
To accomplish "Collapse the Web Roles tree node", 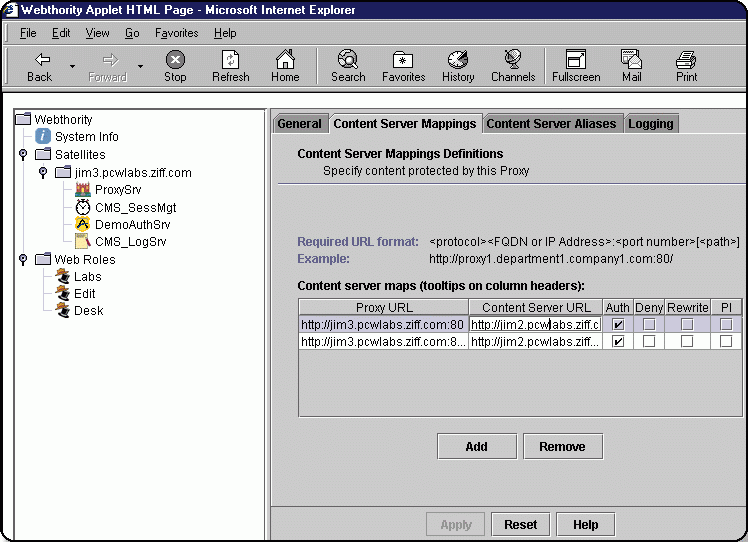I will click(23, 260).
